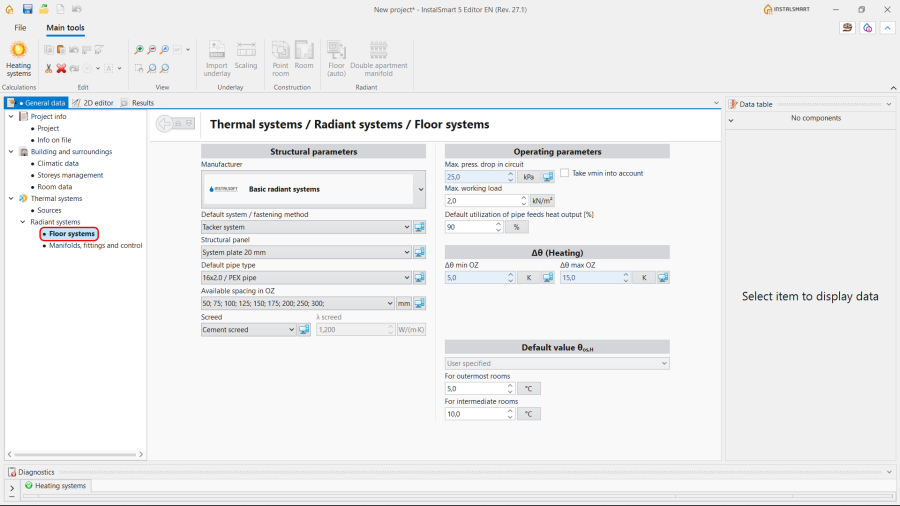Collapse the ribbon with the top-right chevron
The width and height of the screenshot is (900, 506).
tap(887, 28)
